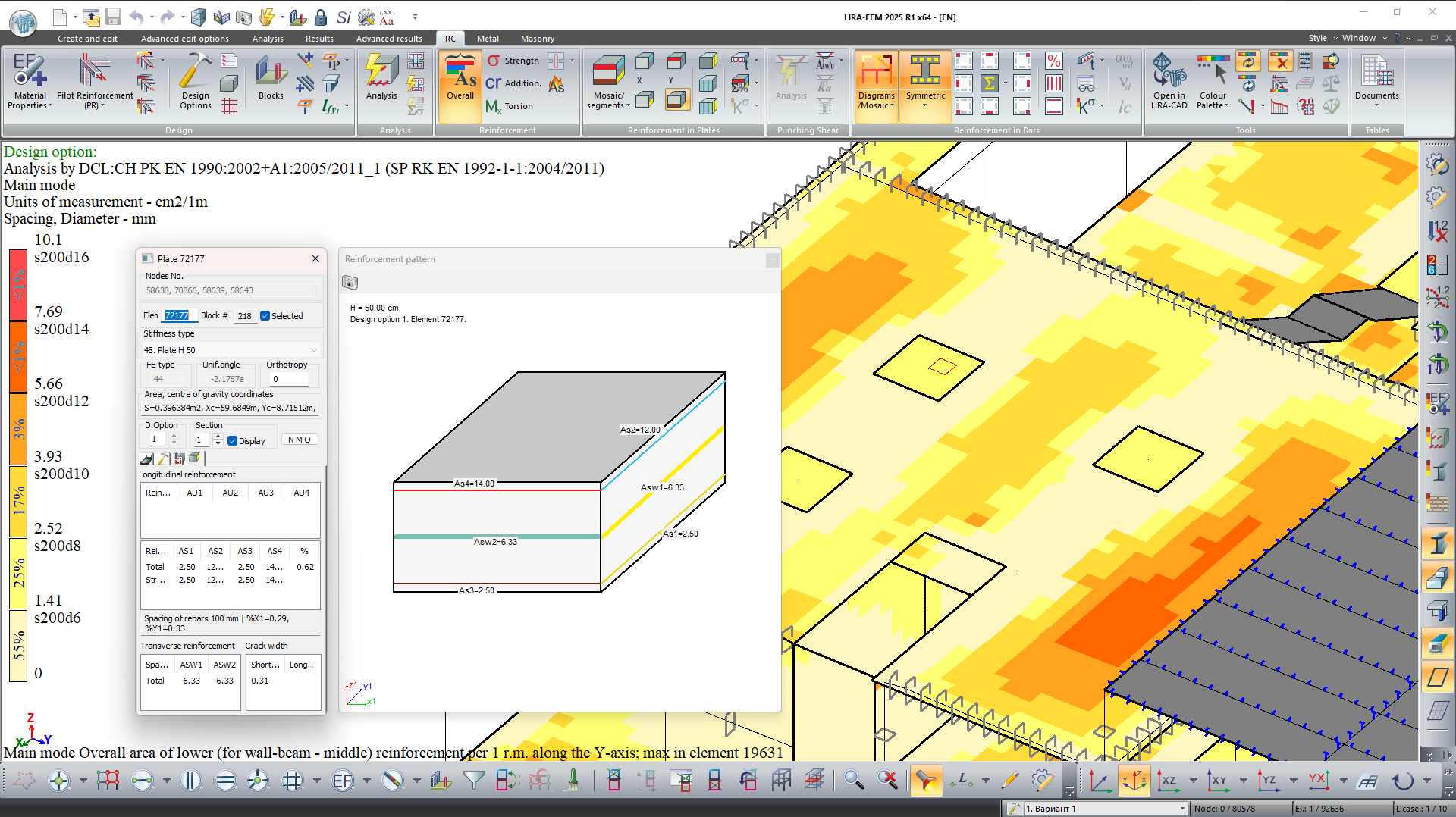Click the Elem number input field

pos(177,316)
